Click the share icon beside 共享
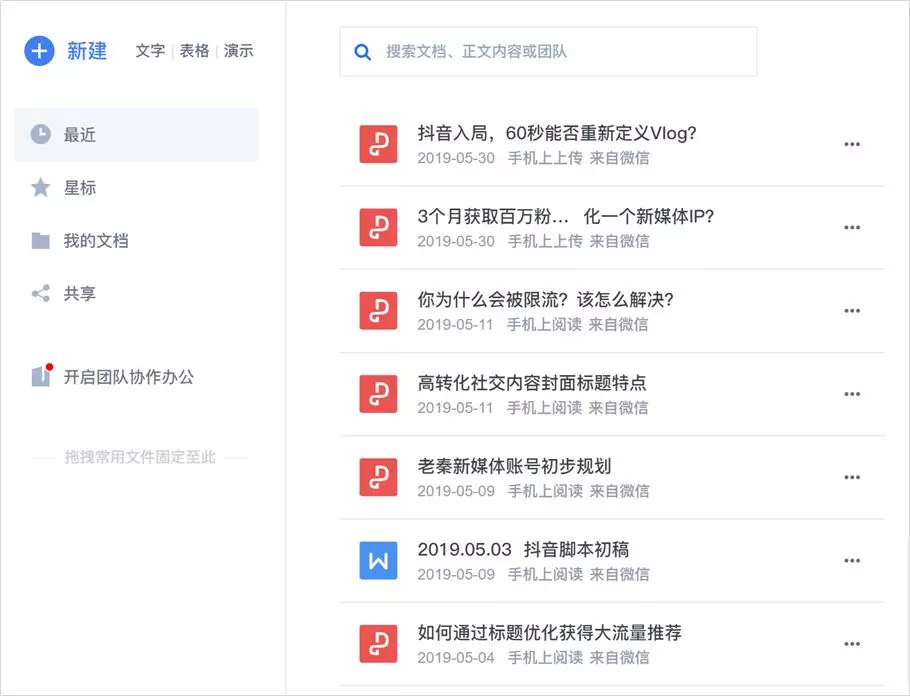Screen dimensions: 910x696 click(41, 293)
